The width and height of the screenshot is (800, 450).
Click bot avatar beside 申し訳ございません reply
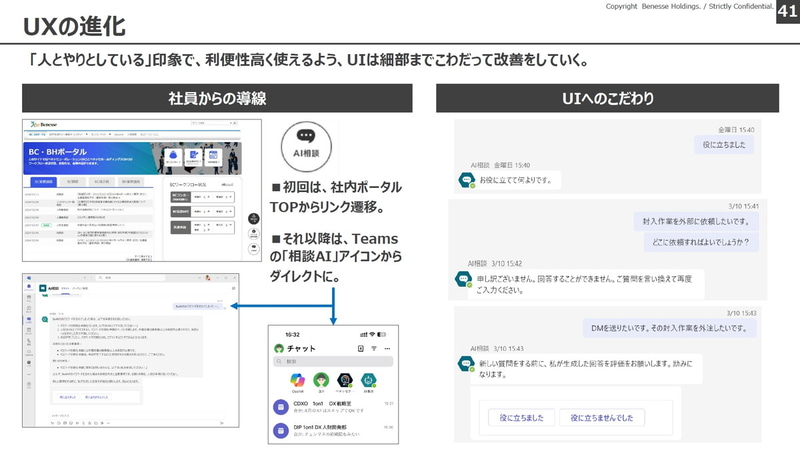(x=463, y=279)
